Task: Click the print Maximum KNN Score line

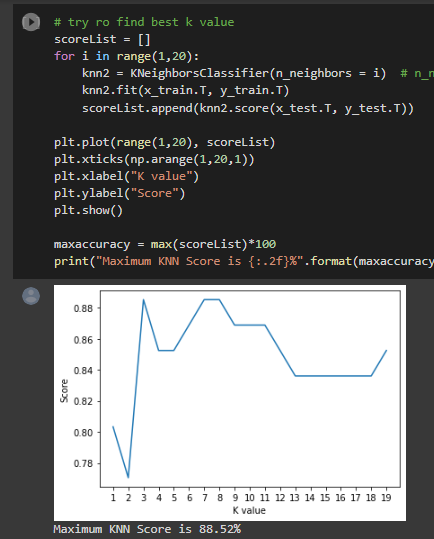Action: tap(244, 262)
